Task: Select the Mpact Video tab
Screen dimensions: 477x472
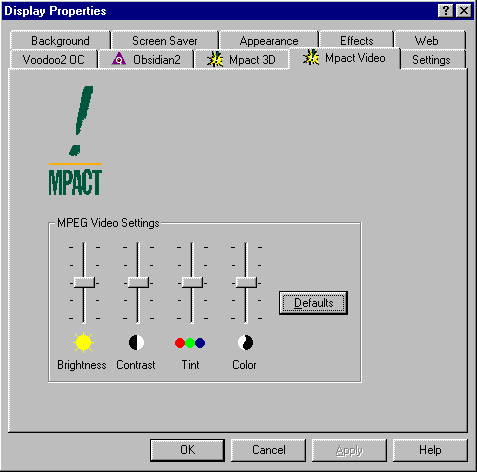Action: pyautogui.click(x=345, y=58)
